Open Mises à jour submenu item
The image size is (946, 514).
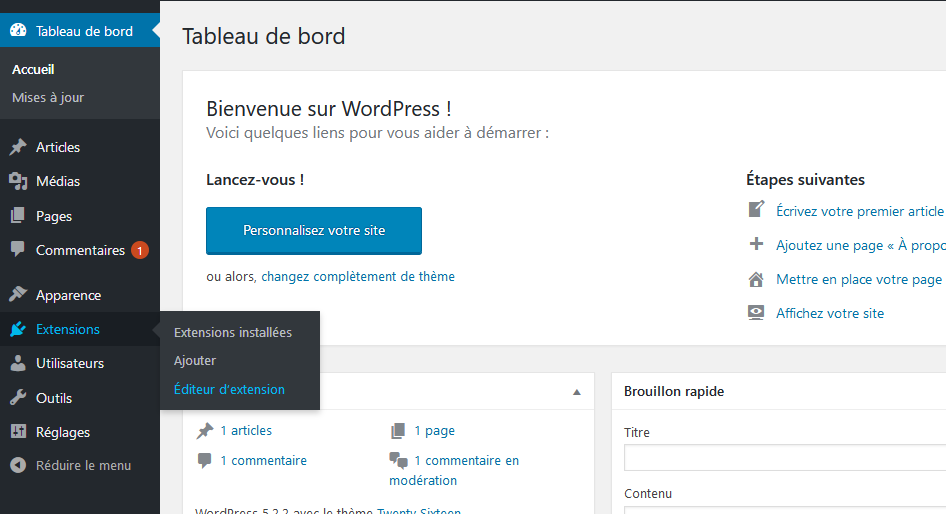point(48,97)
